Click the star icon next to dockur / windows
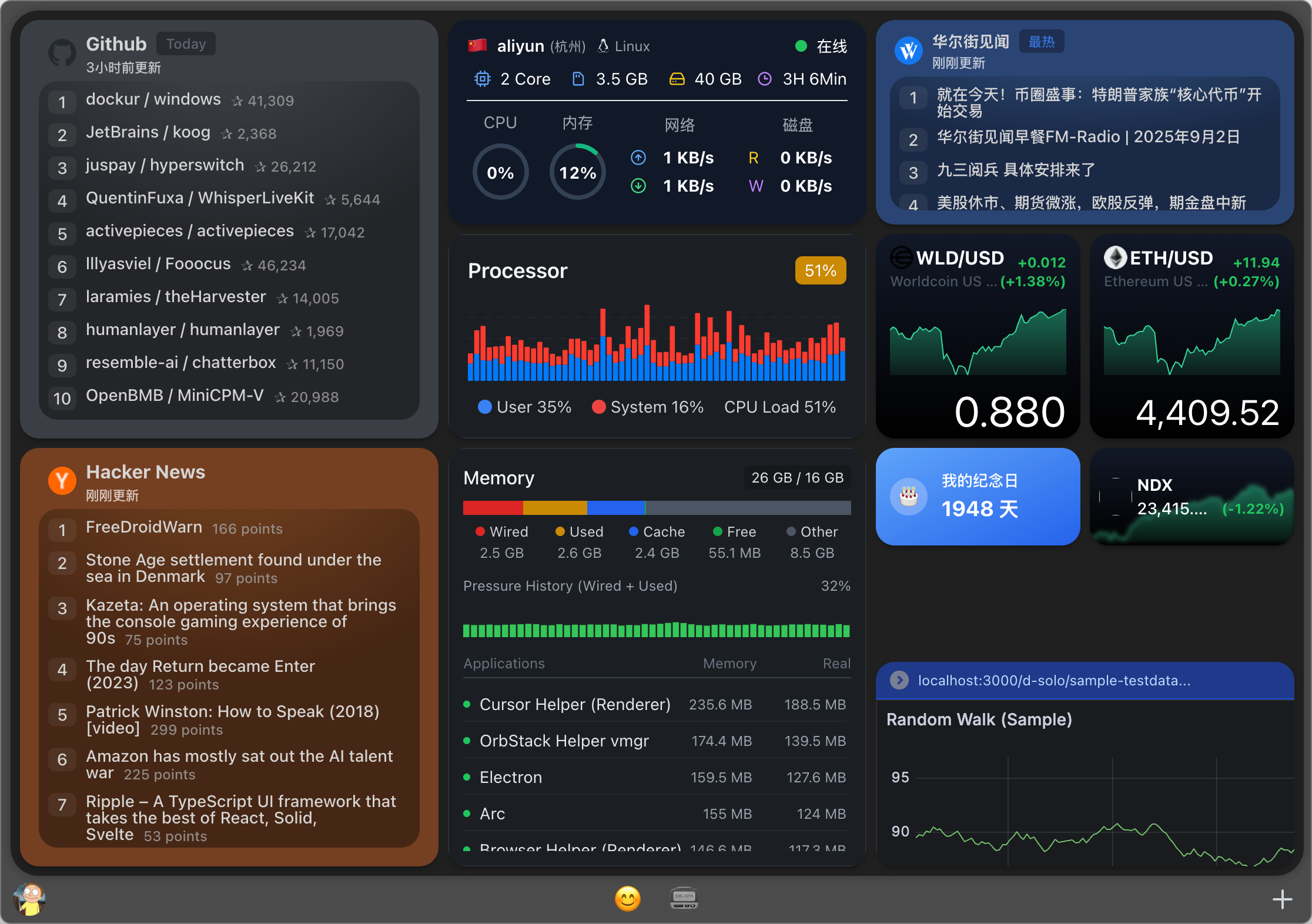The width and height of the screenshot is (1312, 924). pyautogui.click(x=237, y=101)
